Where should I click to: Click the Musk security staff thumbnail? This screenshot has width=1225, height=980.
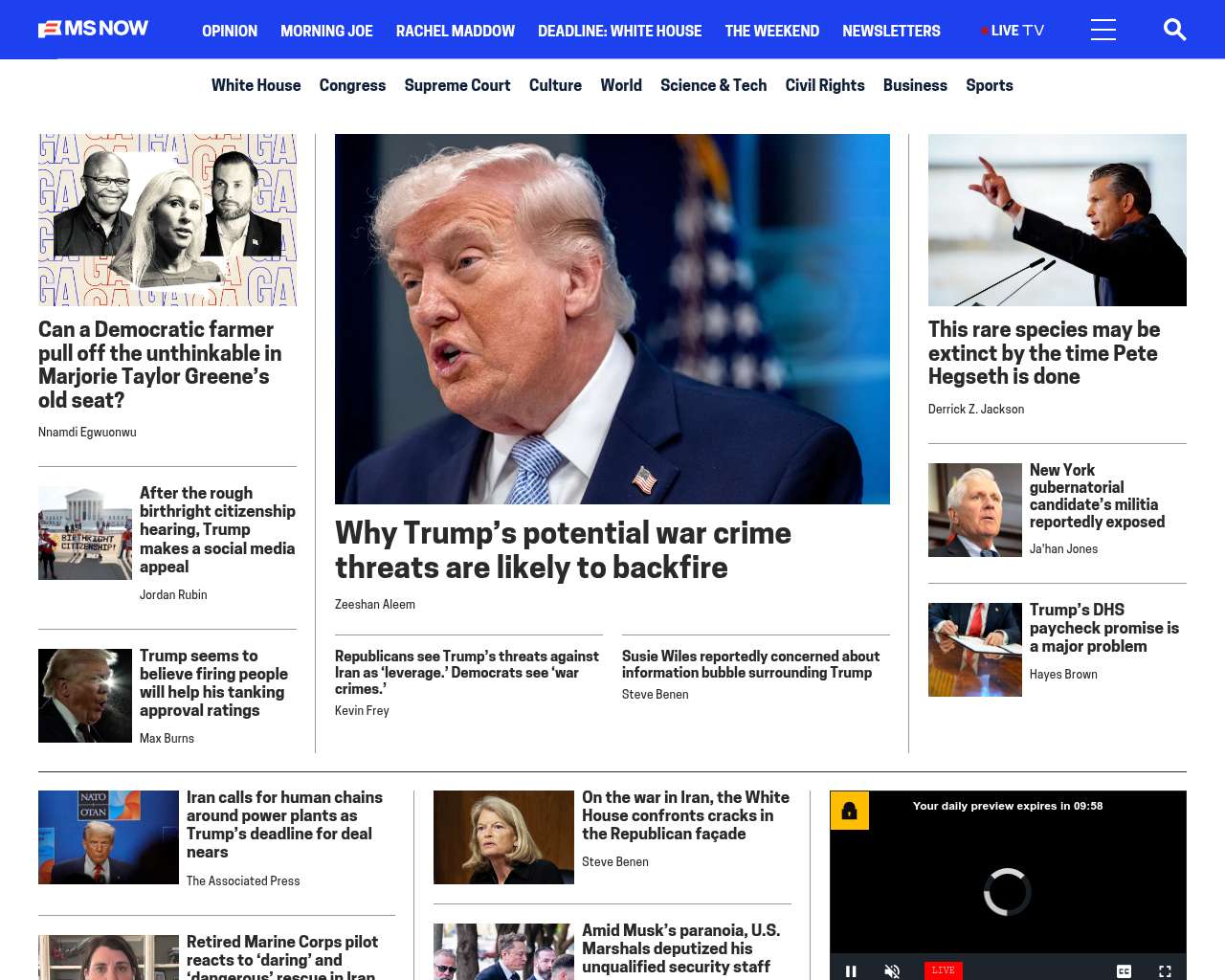[503, 951]
